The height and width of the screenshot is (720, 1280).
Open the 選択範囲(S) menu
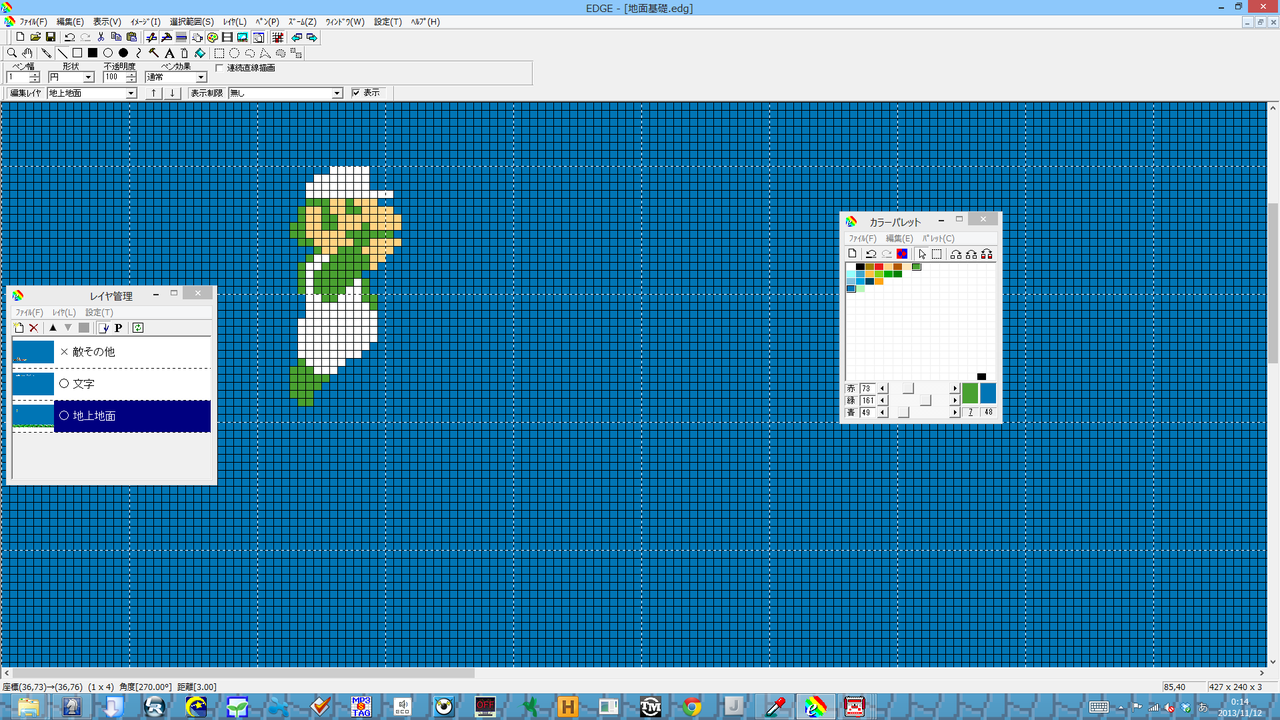coord(191,22)
